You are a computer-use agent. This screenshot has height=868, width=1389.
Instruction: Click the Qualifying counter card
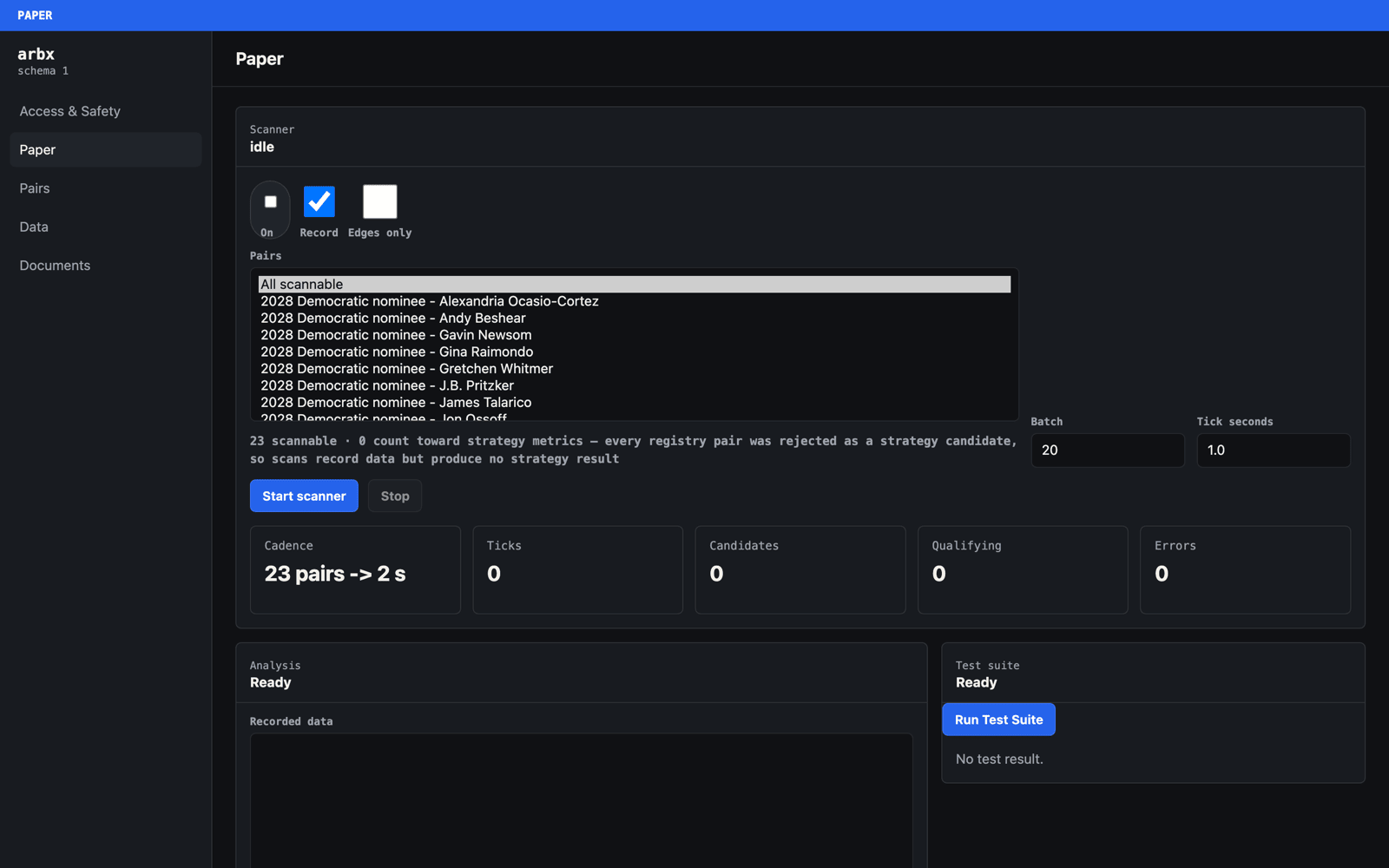point(1023,569)
